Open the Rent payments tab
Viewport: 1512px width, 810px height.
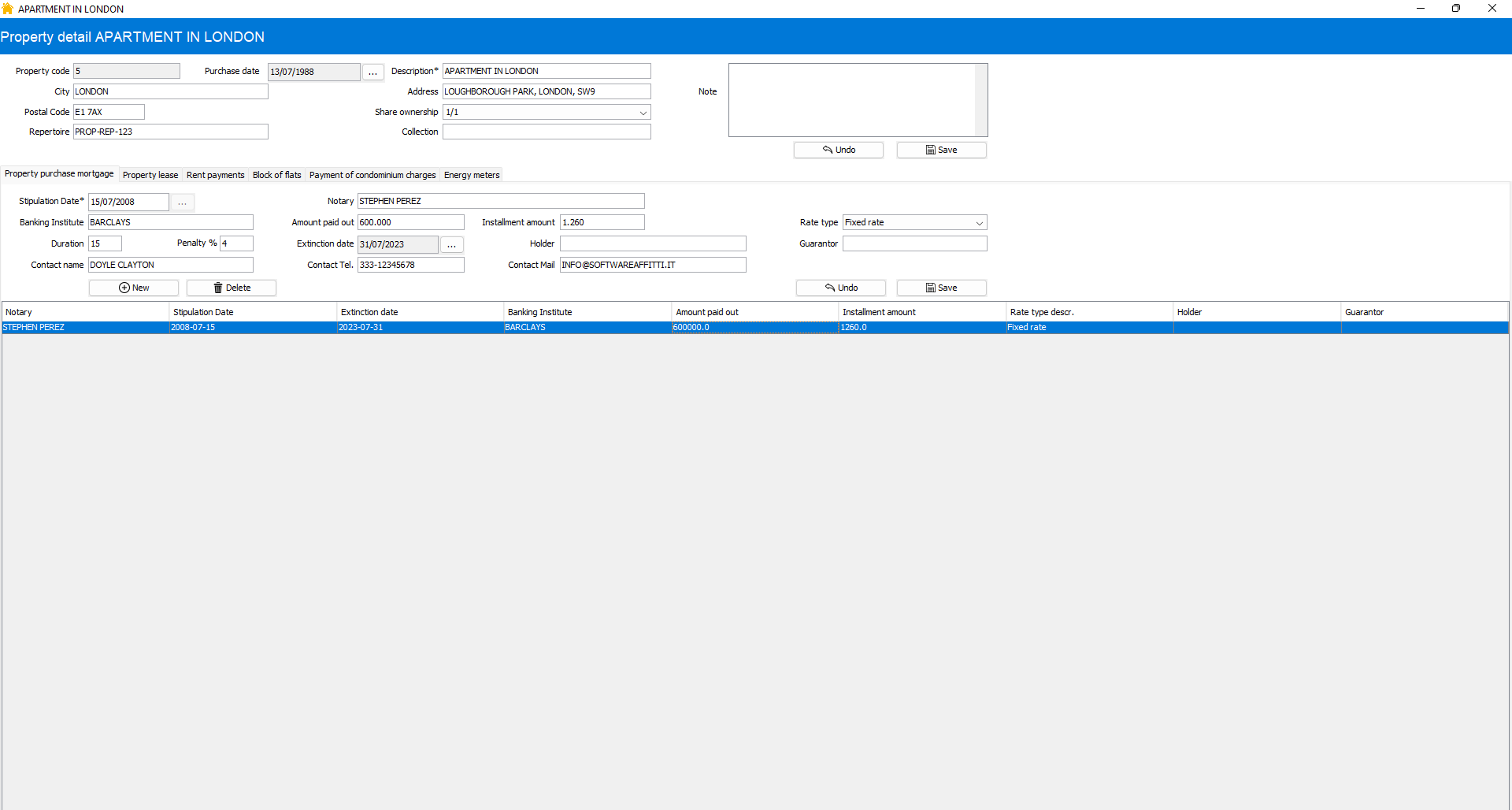click(x=215, y=175)
